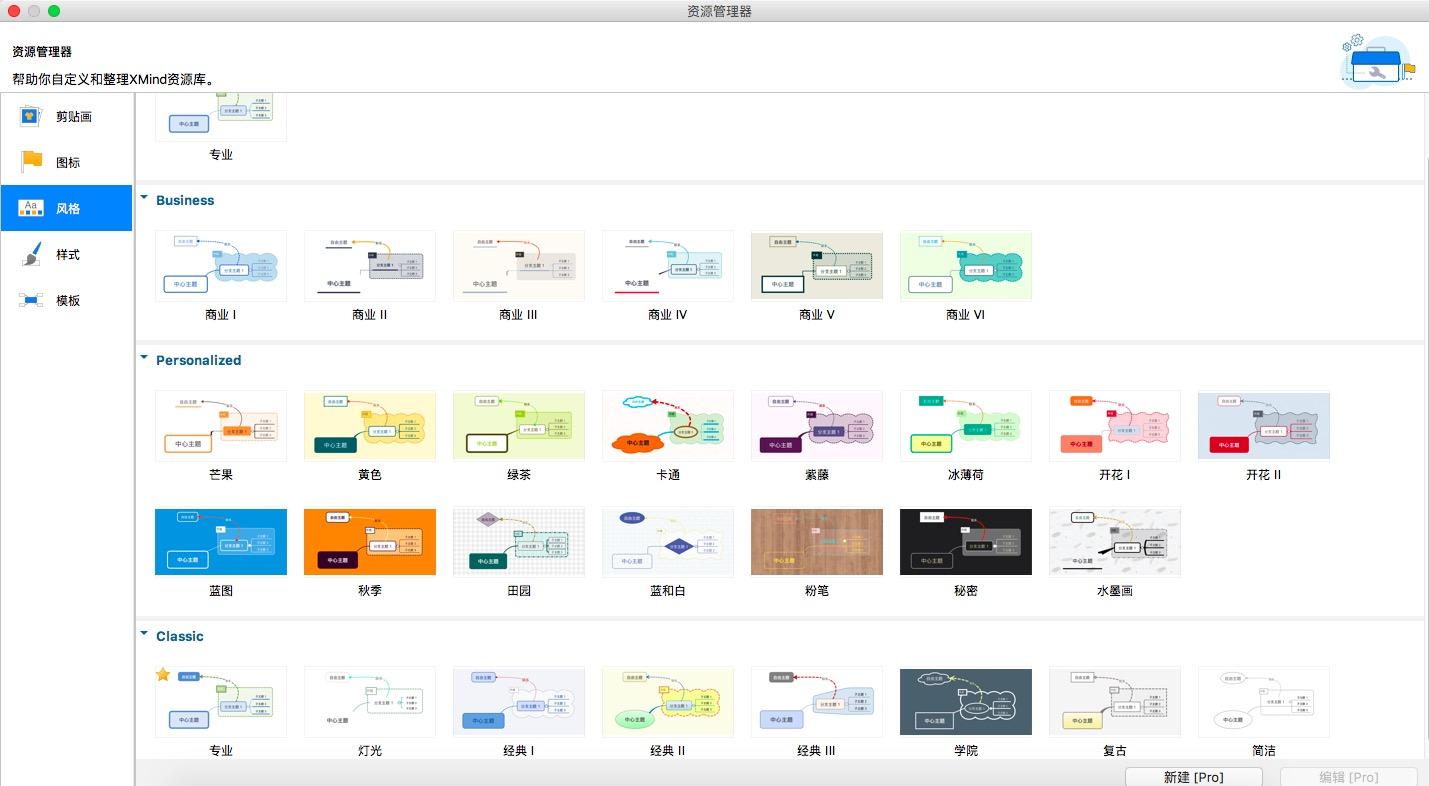Select the 经典 II style thumbnail
1429x786 pixels.
click(668, 702)
